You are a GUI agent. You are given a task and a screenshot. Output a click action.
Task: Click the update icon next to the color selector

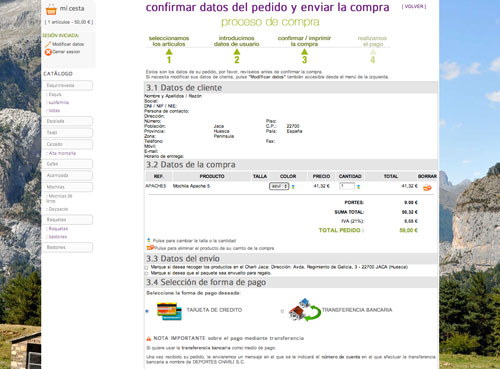293,187
